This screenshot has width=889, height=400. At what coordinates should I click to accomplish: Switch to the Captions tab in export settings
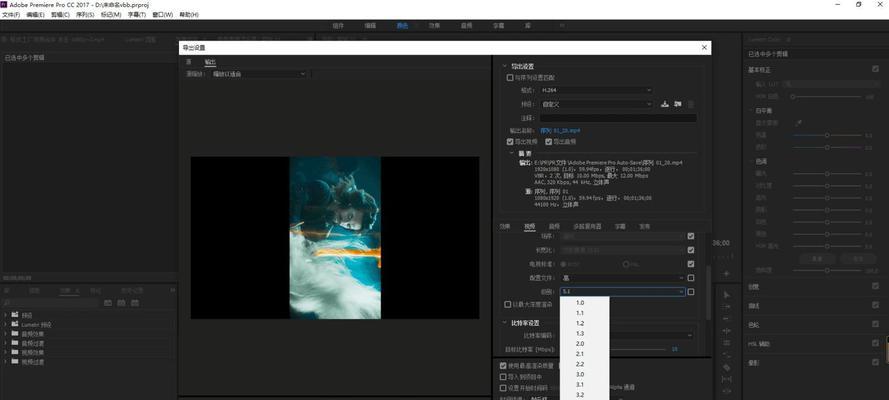click(620, 226)
